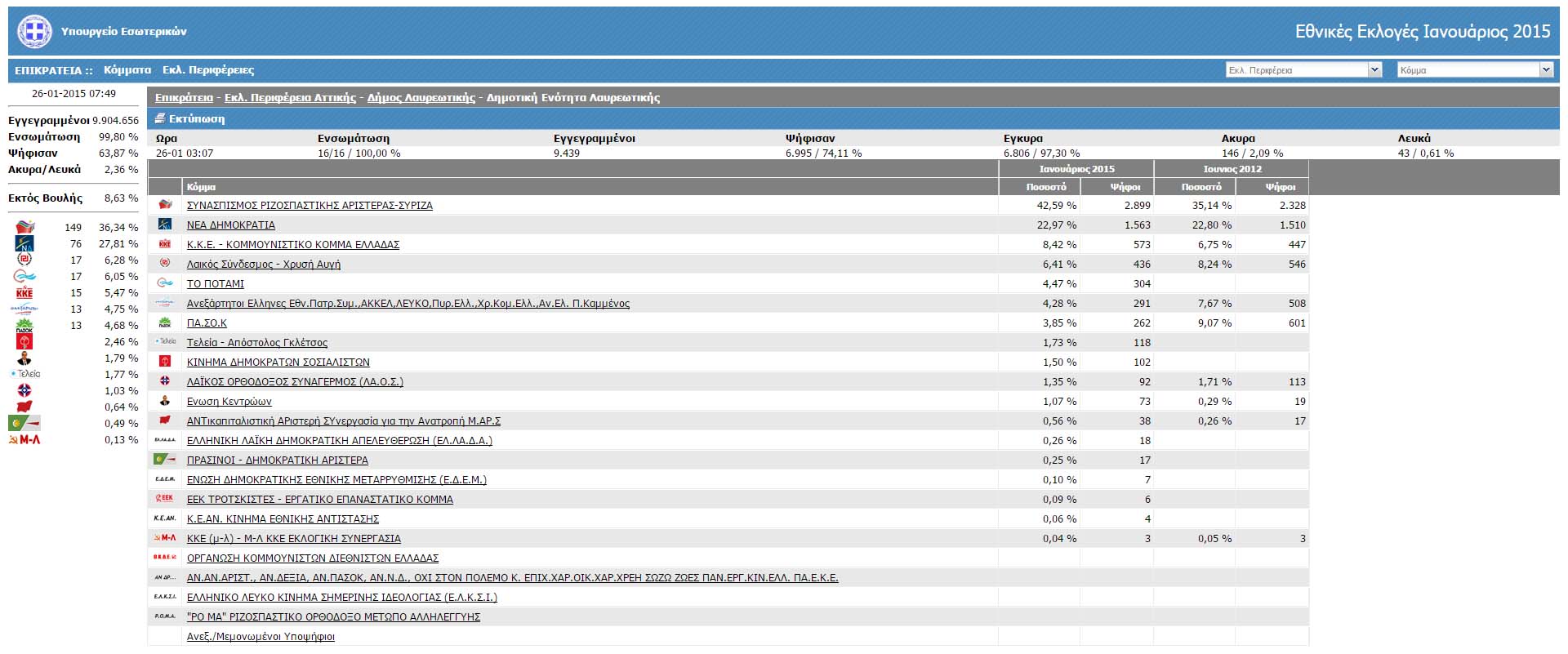Screen dimensions: 1568x654
Task: Click the icon in the ΛΑ.Ο.Σ. row
Action: tap(165, 381)
